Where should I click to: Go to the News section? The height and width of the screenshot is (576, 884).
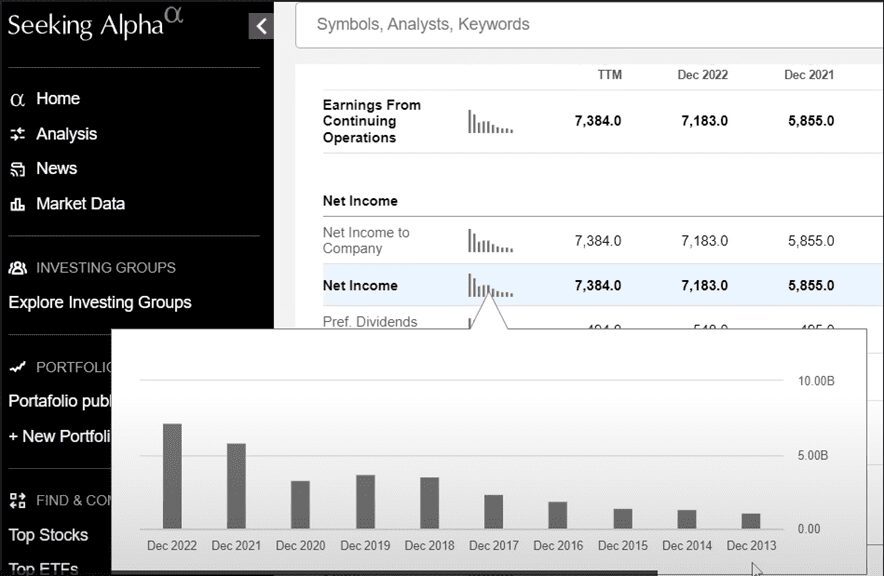click(x=56, y=169)
